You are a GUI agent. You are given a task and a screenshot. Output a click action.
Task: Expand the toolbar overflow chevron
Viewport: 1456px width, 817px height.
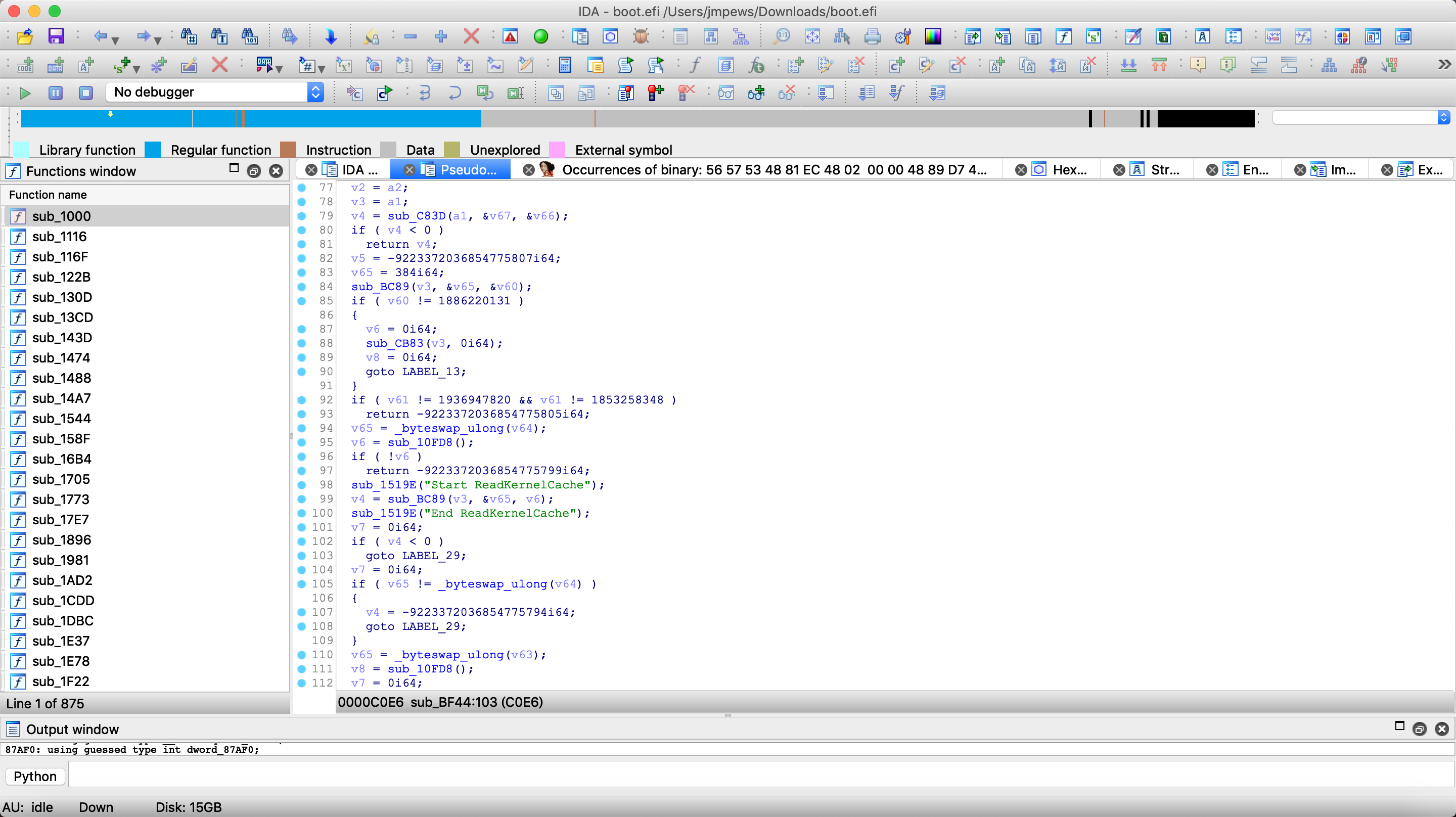[1444, 65]
